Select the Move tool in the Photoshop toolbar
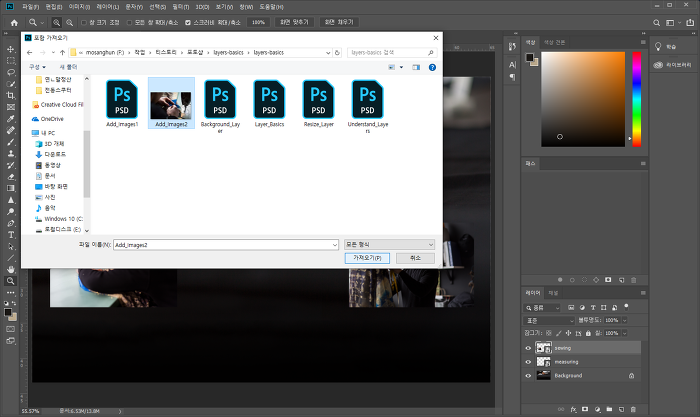The width and height of the screenshot is (700, 417). [x=11, y=49]
